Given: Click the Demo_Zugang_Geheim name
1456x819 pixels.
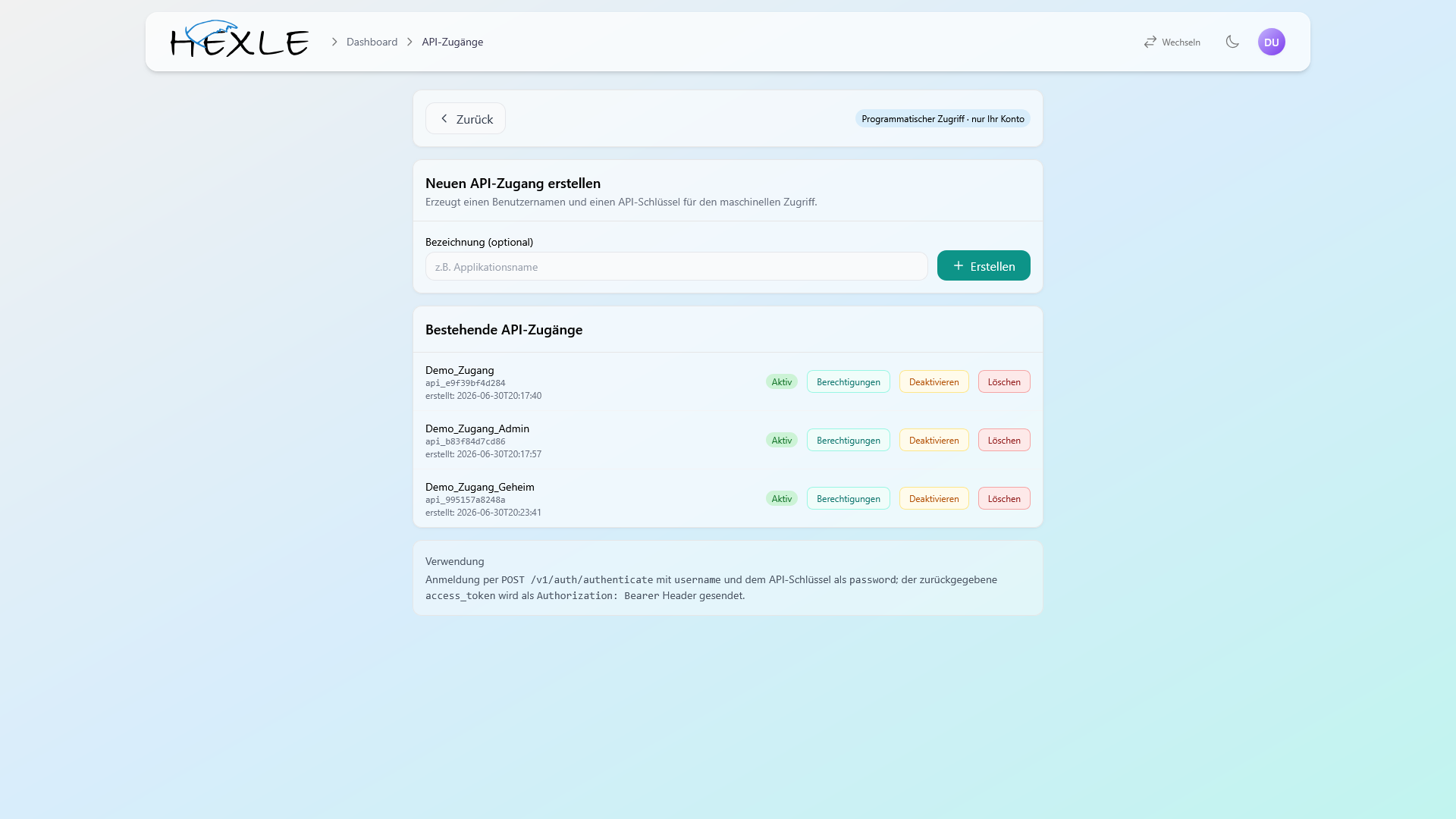Looking at the screenshot, I should (x=479, y=487).
